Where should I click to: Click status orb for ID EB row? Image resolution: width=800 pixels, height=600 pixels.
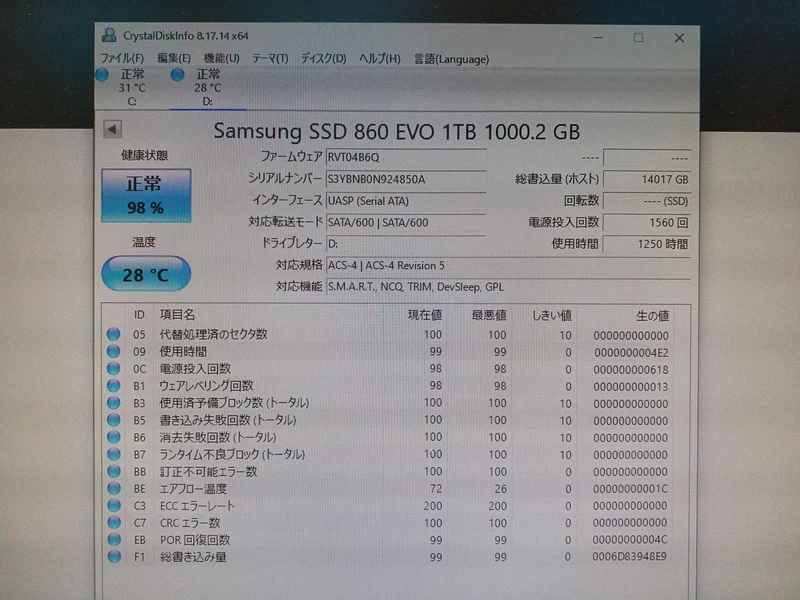113,540
